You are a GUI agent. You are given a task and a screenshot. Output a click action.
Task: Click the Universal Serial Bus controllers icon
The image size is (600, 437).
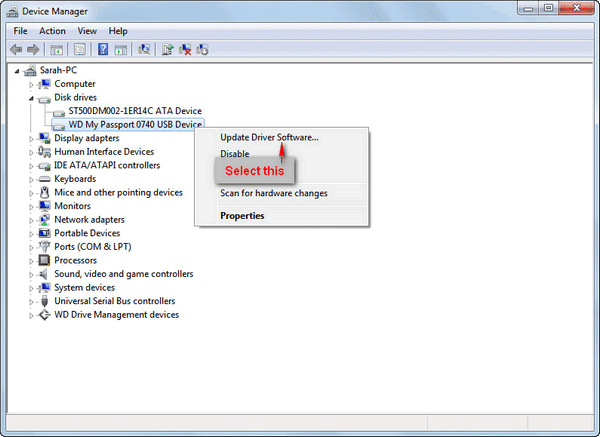(44, 301)
